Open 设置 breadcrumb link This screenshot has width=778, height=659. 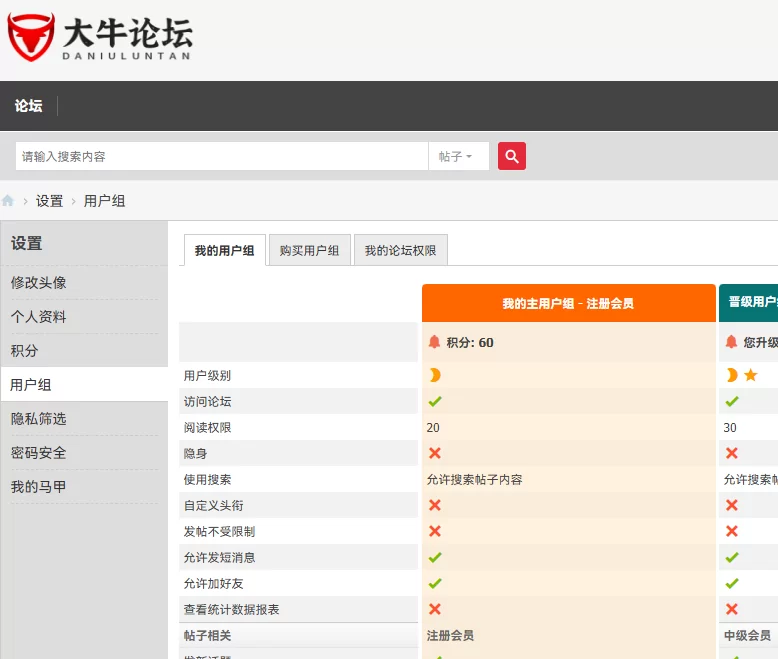tap(49, 201)
